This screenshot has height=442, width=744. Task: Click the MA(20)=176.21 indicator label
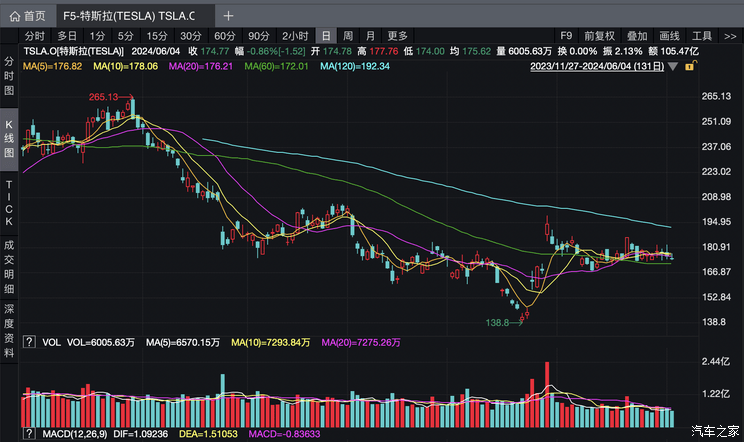pos(201,66)
